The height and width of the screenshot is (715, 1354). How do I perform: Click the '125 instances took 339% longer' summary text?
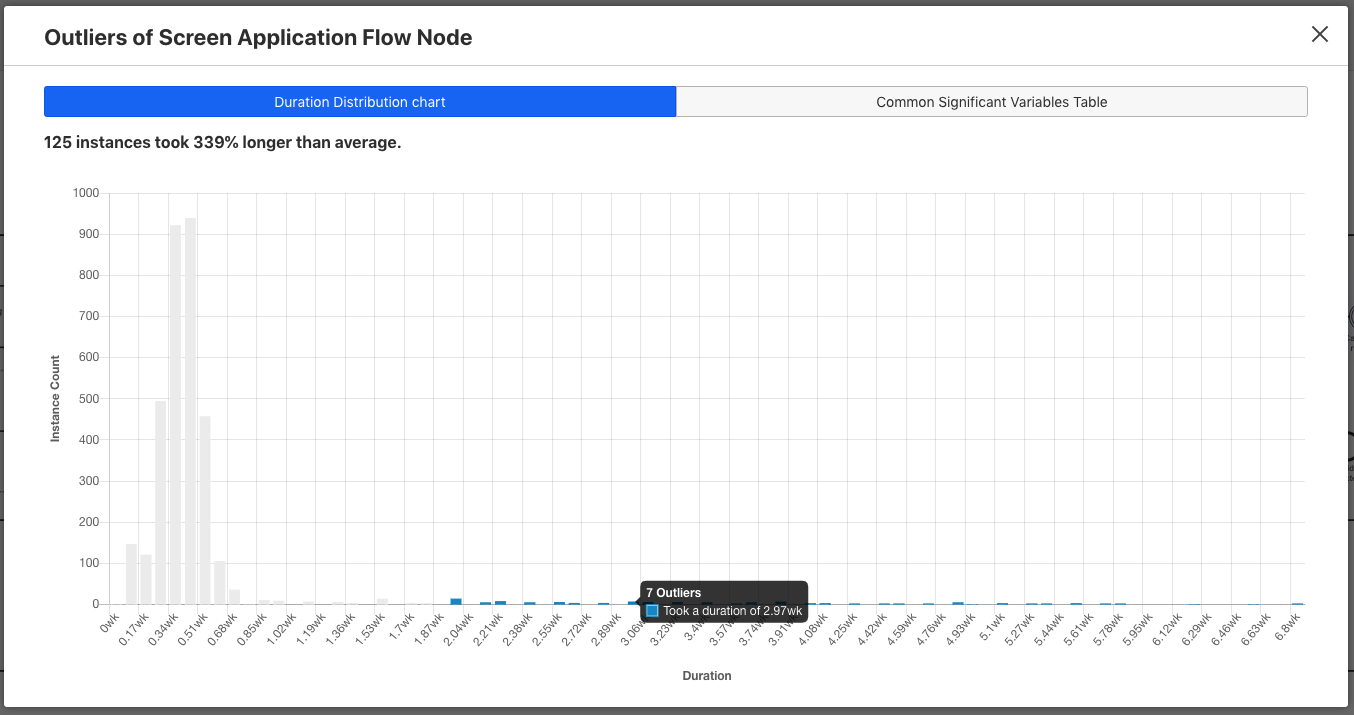[223, 142]
